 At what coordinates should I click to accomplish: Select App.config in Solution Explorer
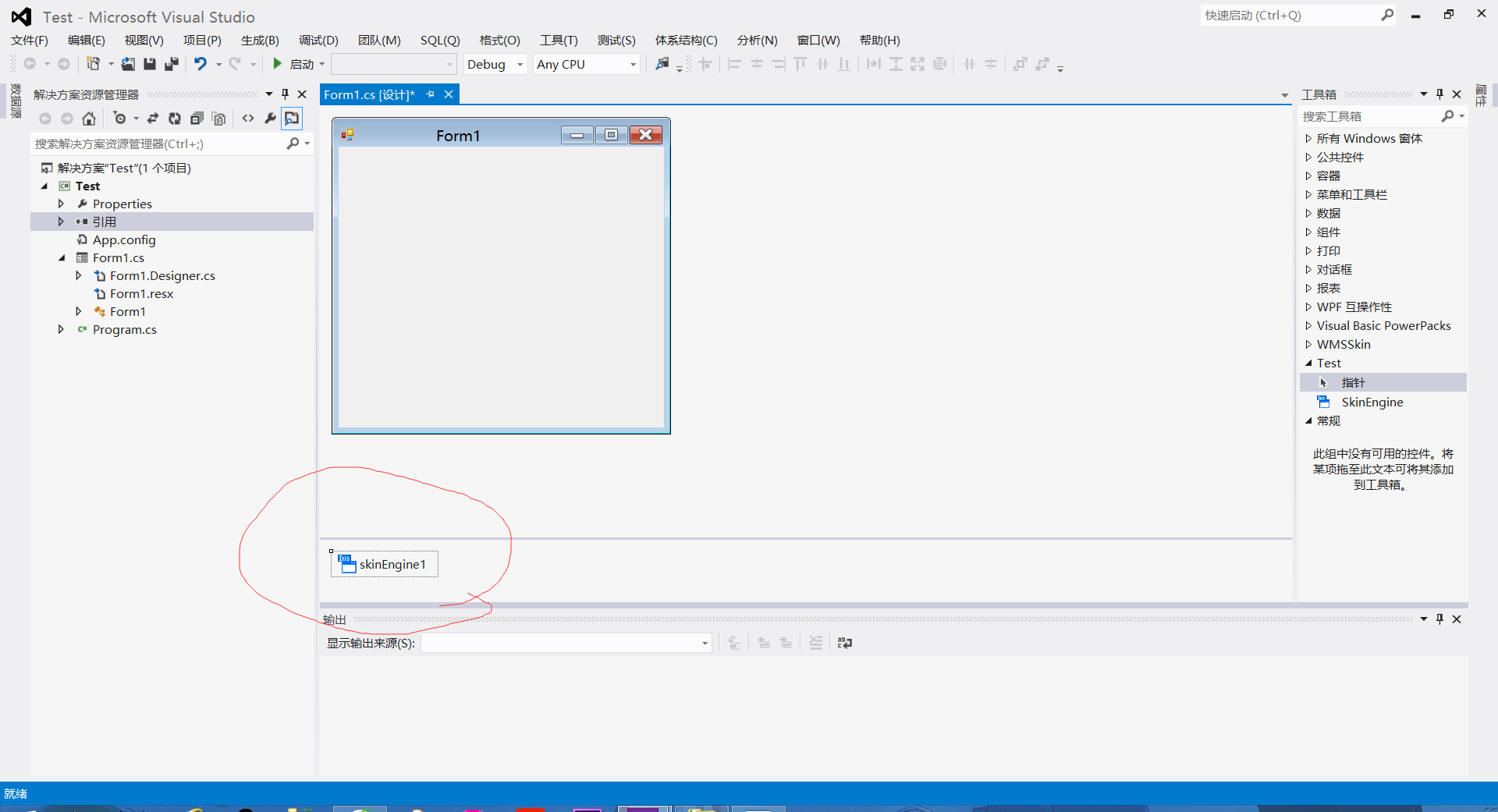tap(124, 239)
